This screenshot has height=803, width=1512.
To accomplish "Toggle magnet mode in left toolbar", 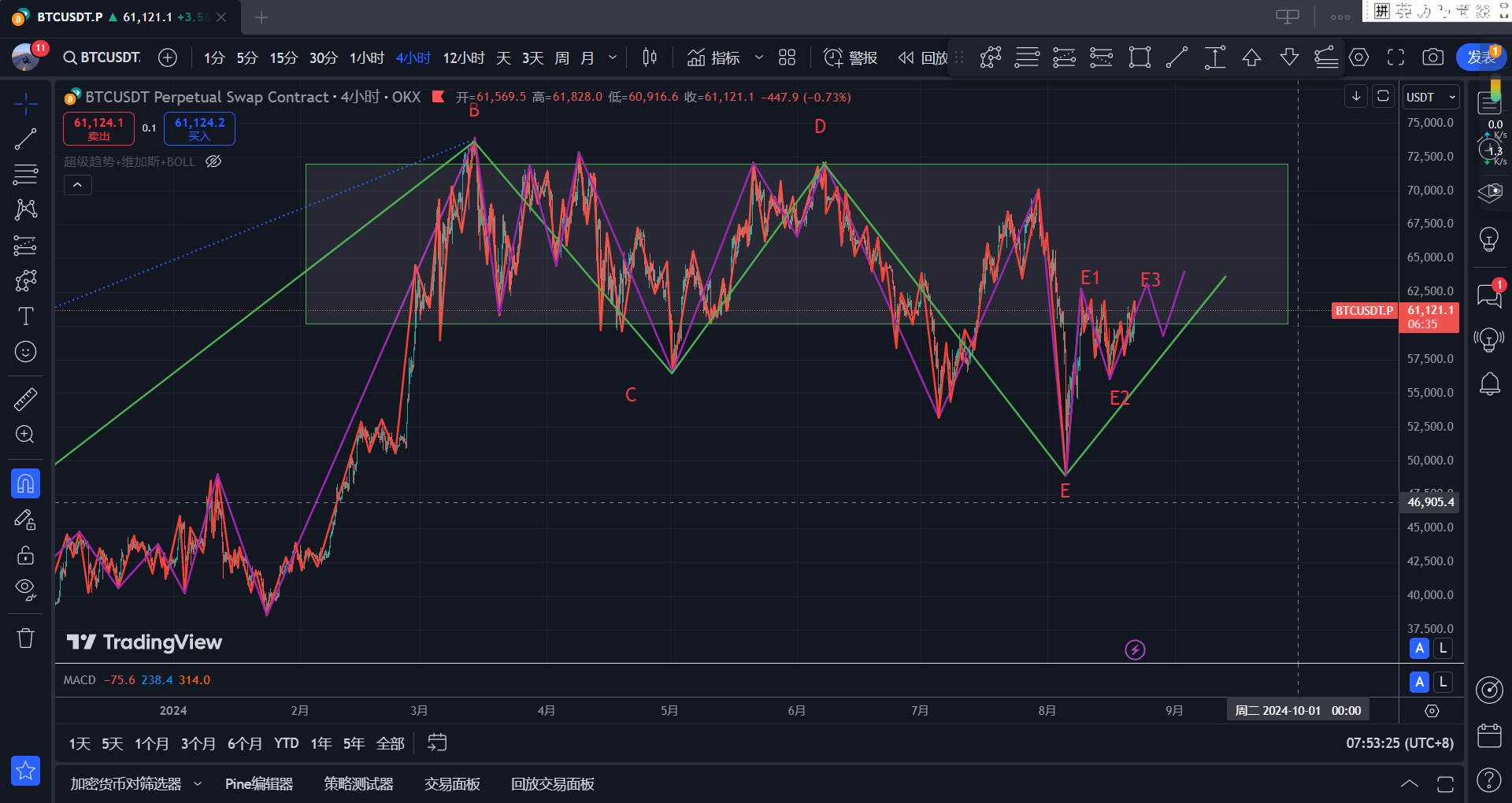I will (x=25, y=483).
